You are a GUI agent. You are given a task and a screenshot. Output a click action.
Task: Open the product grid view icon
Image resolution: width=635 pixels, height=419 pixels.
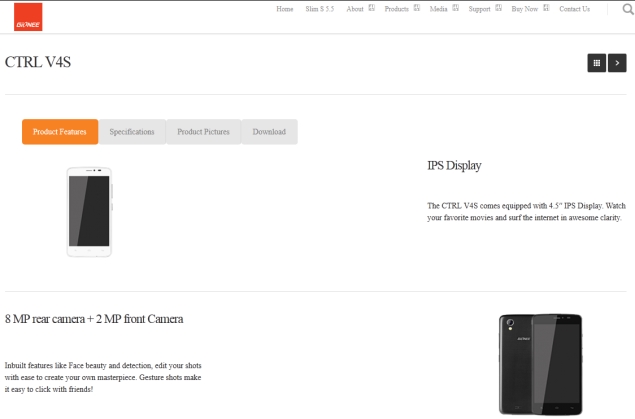(597, 63)
